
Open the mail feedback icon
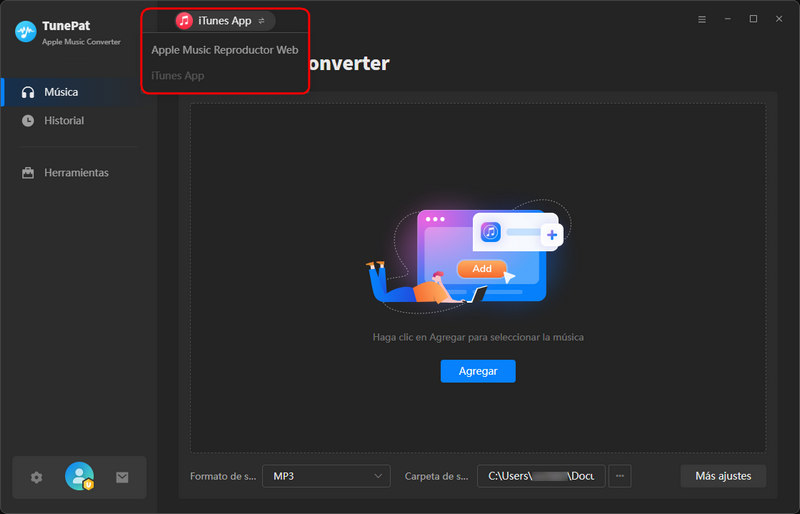click(122, 478)
